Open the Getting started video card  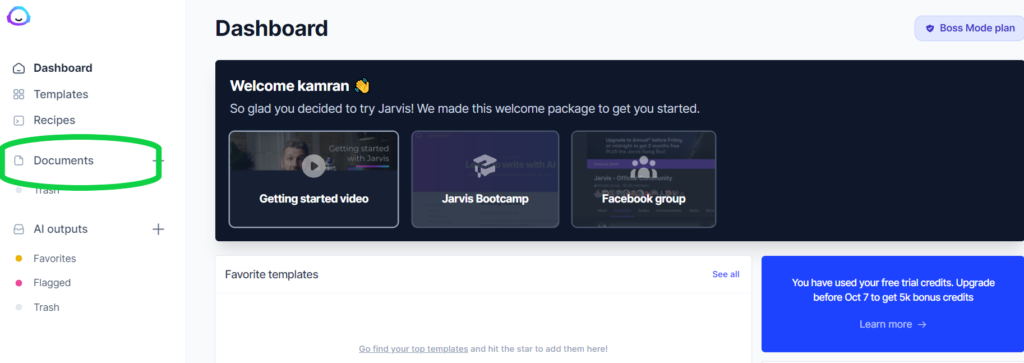313,179
